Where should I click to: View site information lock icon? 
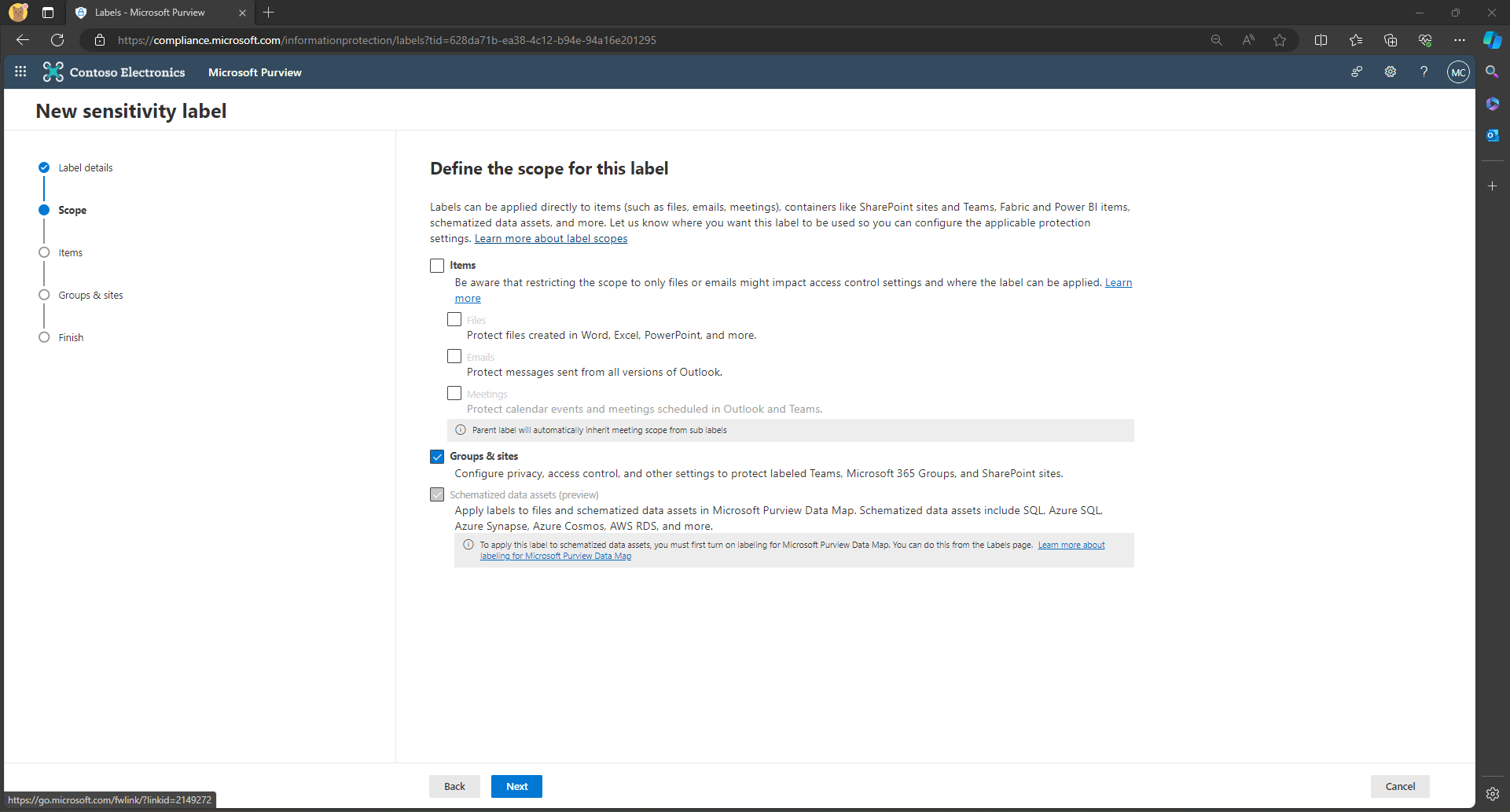(x=100, y=40)
